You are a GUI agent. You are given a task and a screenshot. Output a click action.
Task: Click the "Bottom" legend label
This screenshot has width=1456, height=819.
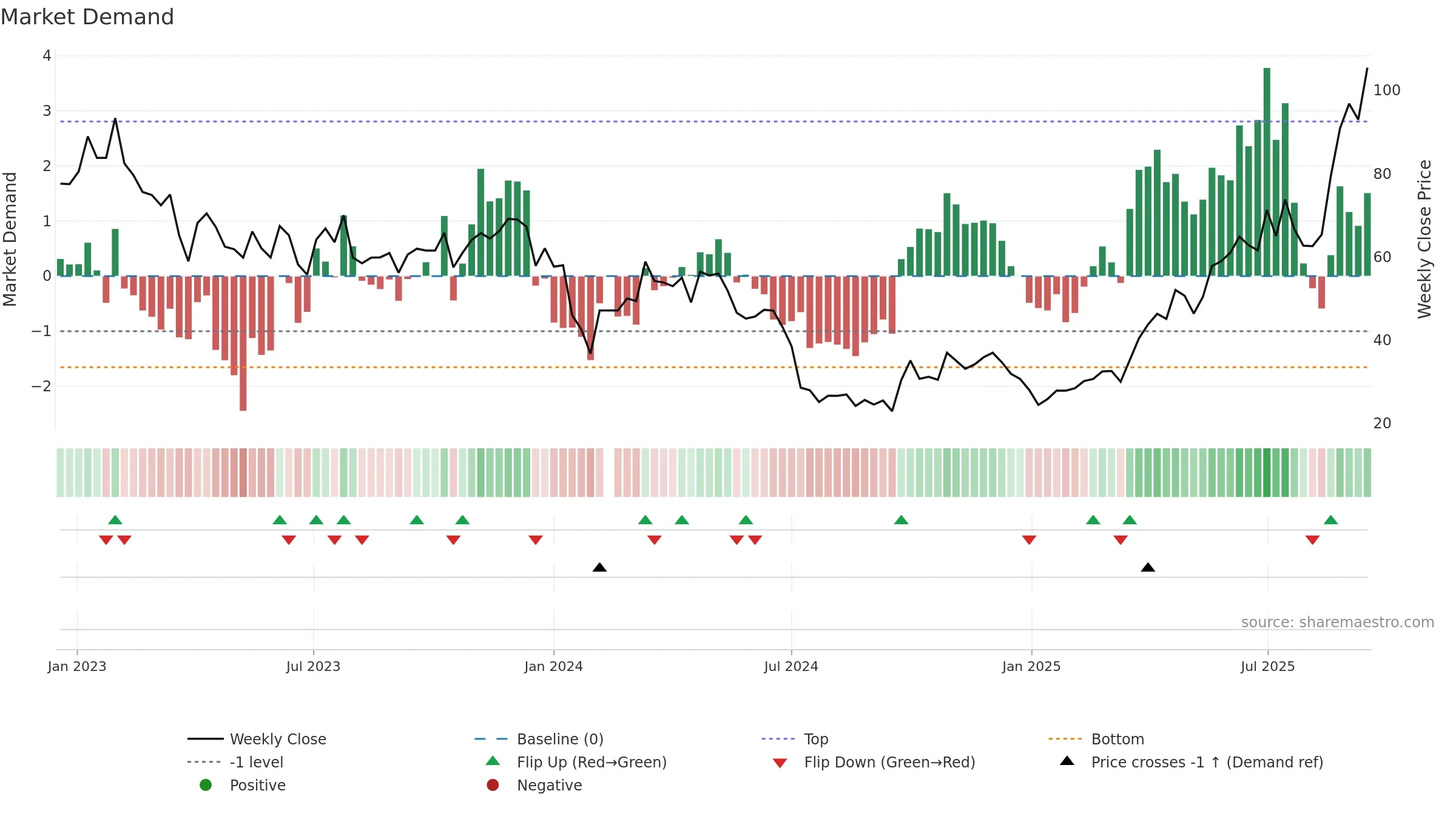pos(1118,739)
